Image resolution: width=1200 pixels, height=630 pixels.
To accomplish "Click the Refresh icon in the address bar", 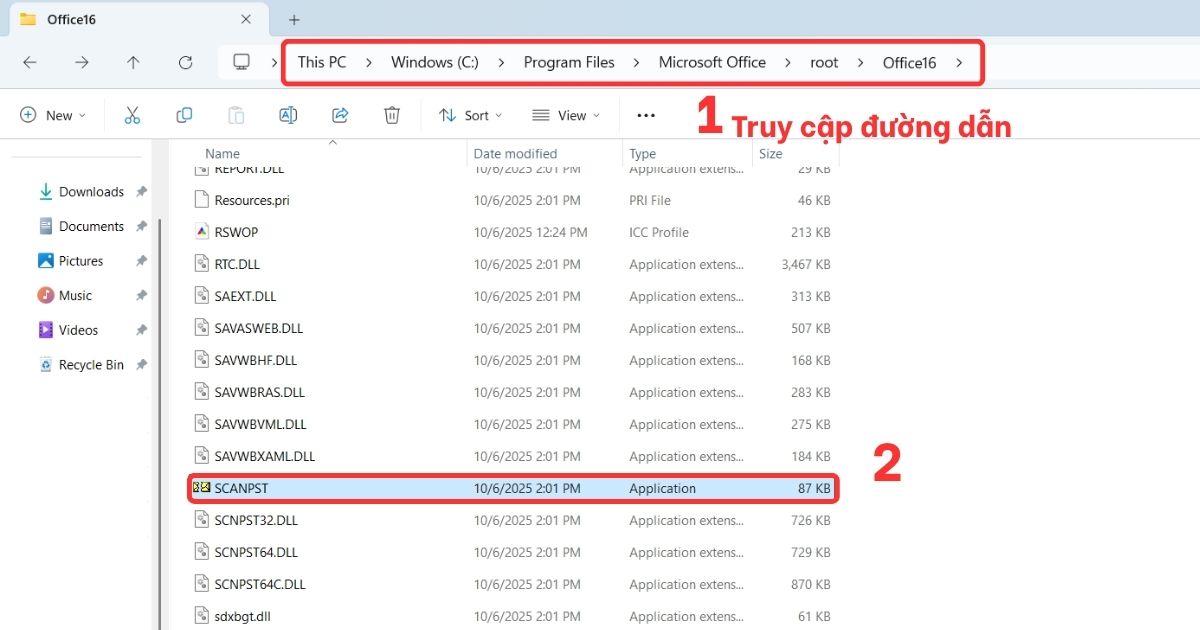I will (x=185, y=62).
